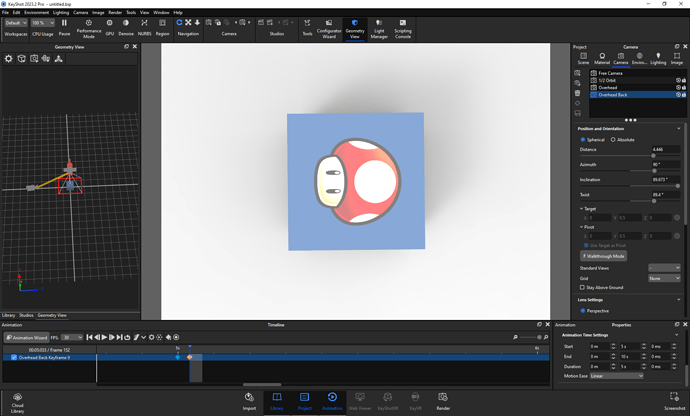Open the Environment menu
This screenshot has height=416, width=690.
37,12
